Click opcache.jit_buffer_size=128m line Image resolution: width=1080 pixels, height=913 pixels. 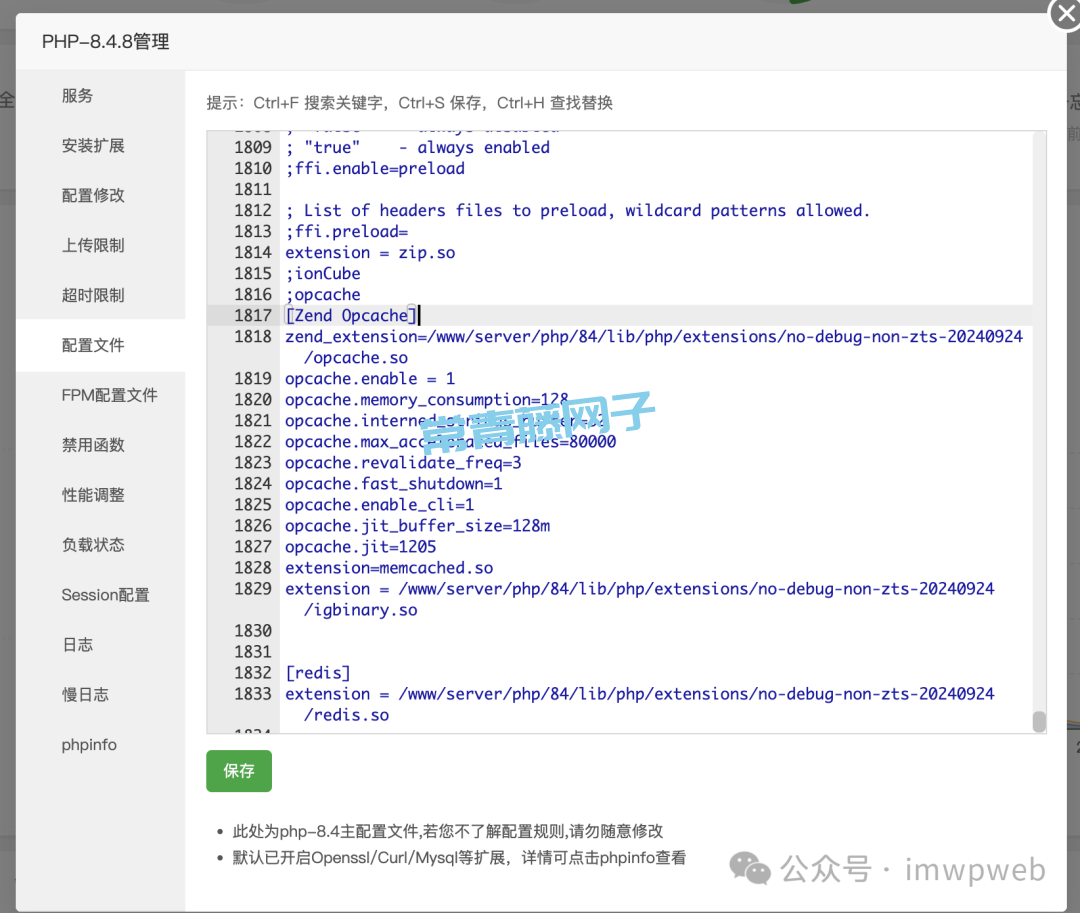click(x=417, y=526)
